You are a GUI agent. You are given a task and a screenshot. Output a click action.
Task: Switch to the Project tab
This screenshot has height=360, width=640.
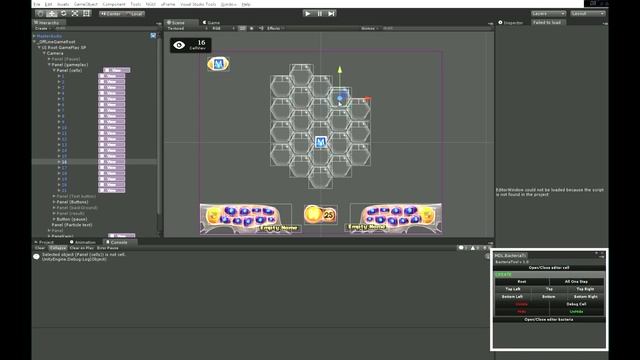(x=44, y=242)
